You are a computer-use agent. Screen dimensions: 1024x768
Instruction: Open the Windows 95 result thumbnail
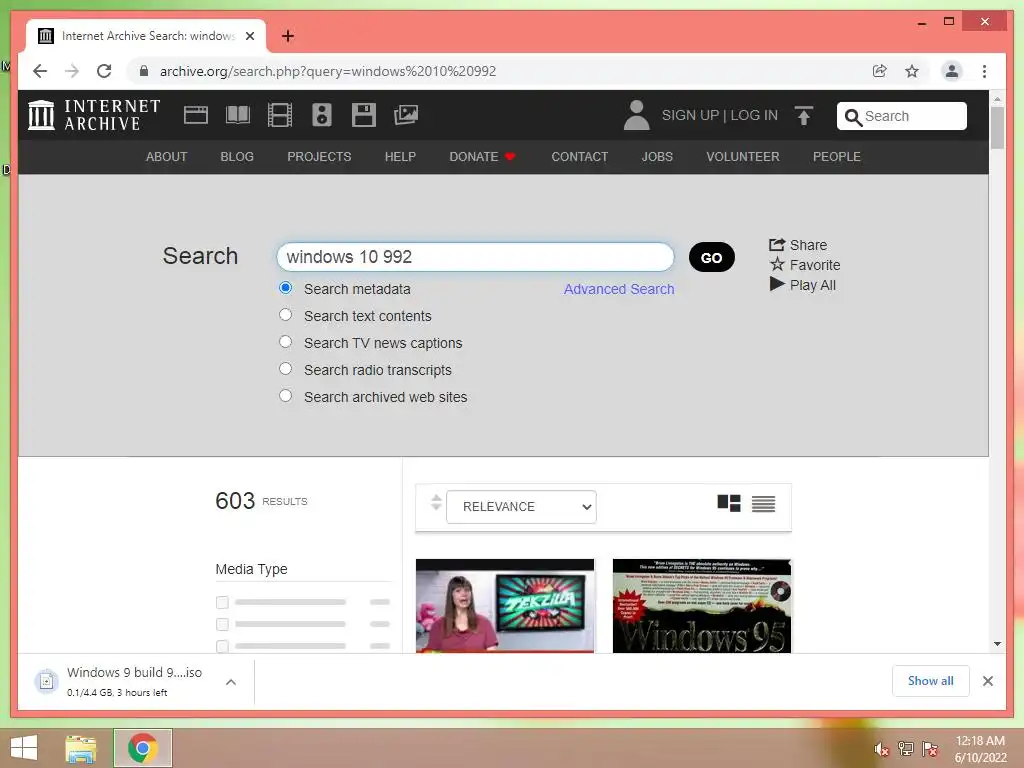(702, 605)
